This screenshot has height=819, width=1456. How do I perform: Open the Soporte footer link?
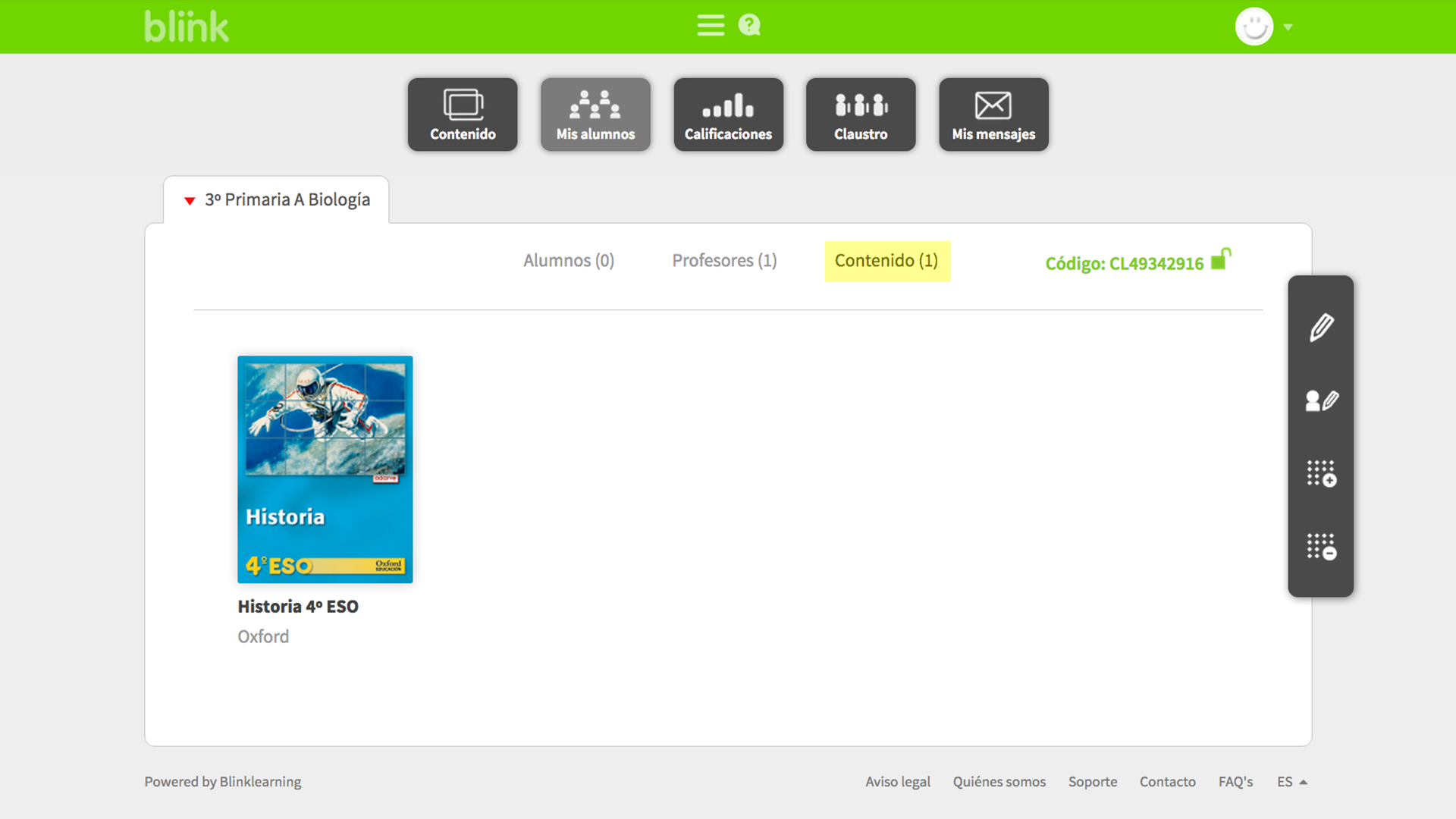[1092, 782]
